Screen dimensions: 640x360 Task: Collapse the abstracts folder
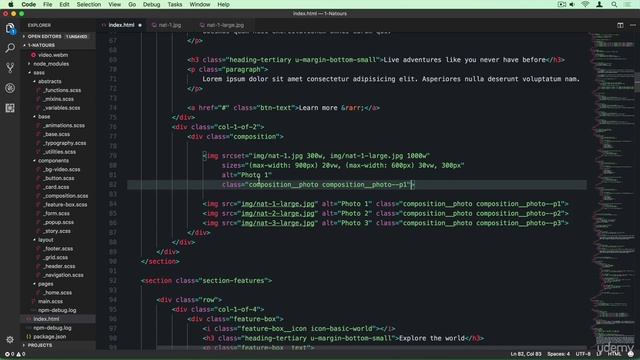pyautogui.click(x=49, y=82)
